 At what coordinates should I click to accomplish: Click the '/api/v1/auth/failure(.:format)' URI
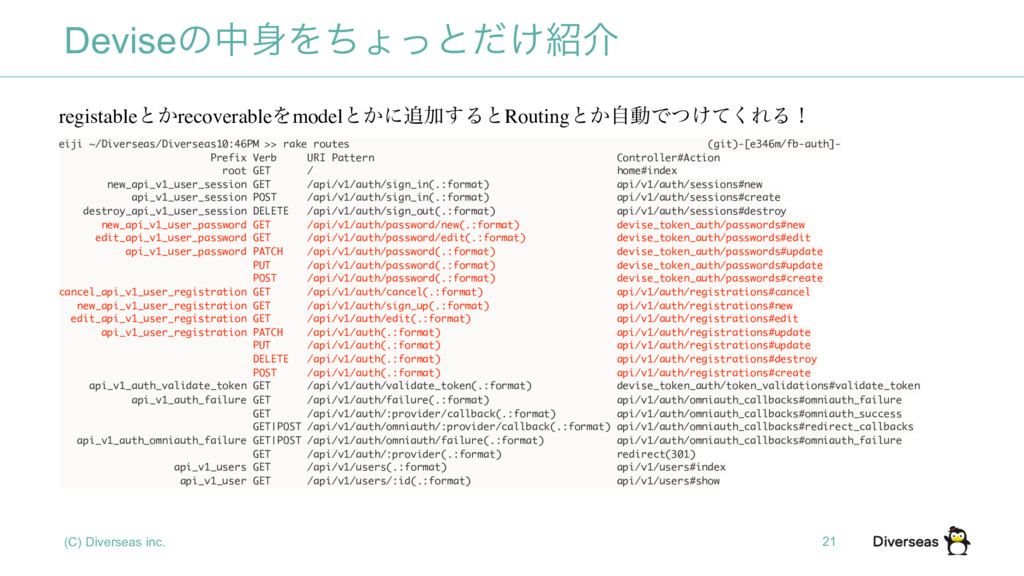[x=398, y=400]
